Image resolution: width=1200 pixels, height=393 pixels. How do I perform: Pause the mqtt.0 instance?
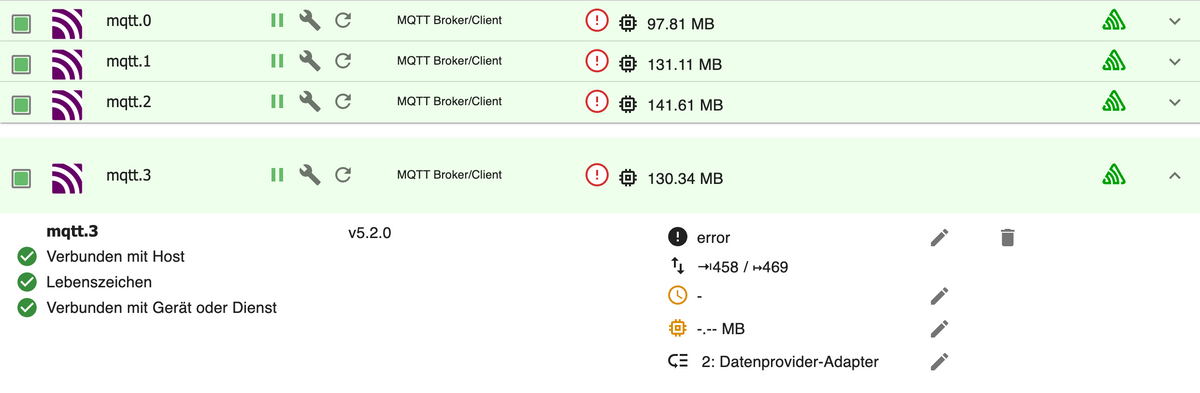(x=278, y=20)
